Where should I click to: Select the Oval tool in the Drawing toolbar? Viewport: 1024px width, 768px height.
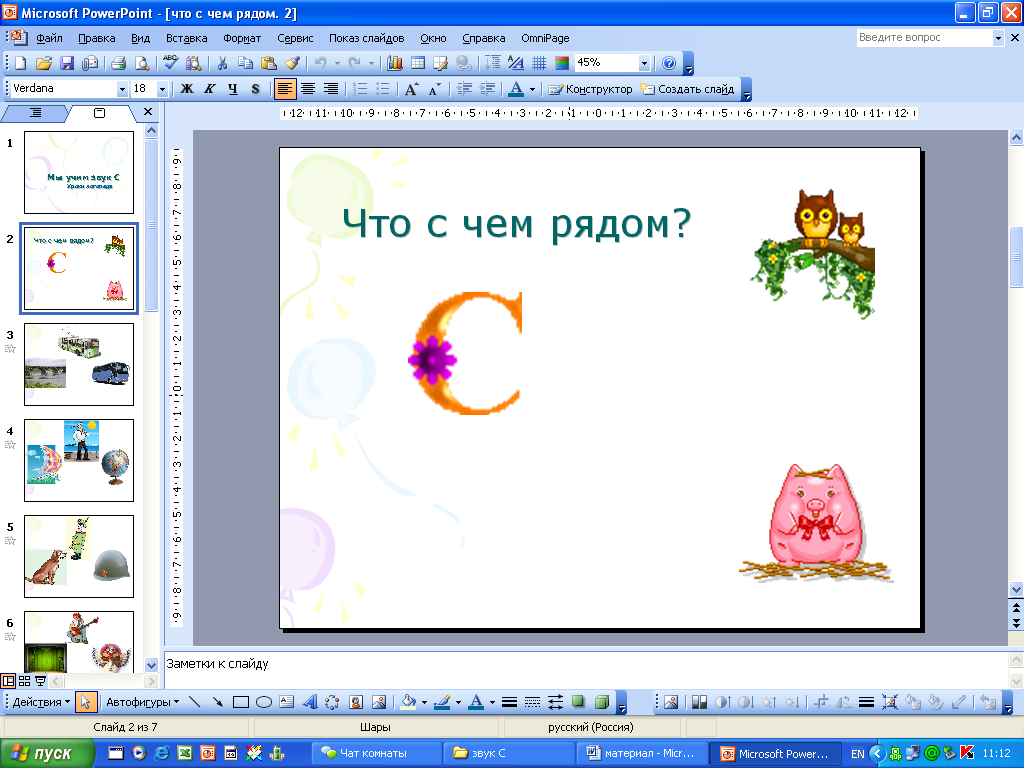[264, 702]
